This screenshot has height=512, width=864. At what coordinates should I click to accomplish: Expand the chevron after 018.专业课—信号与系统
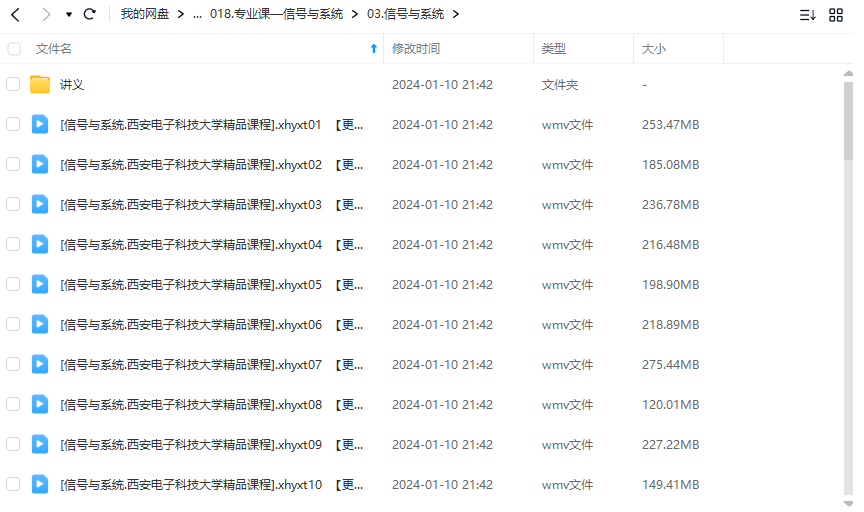pyautogui.click(x=355, y=14)
